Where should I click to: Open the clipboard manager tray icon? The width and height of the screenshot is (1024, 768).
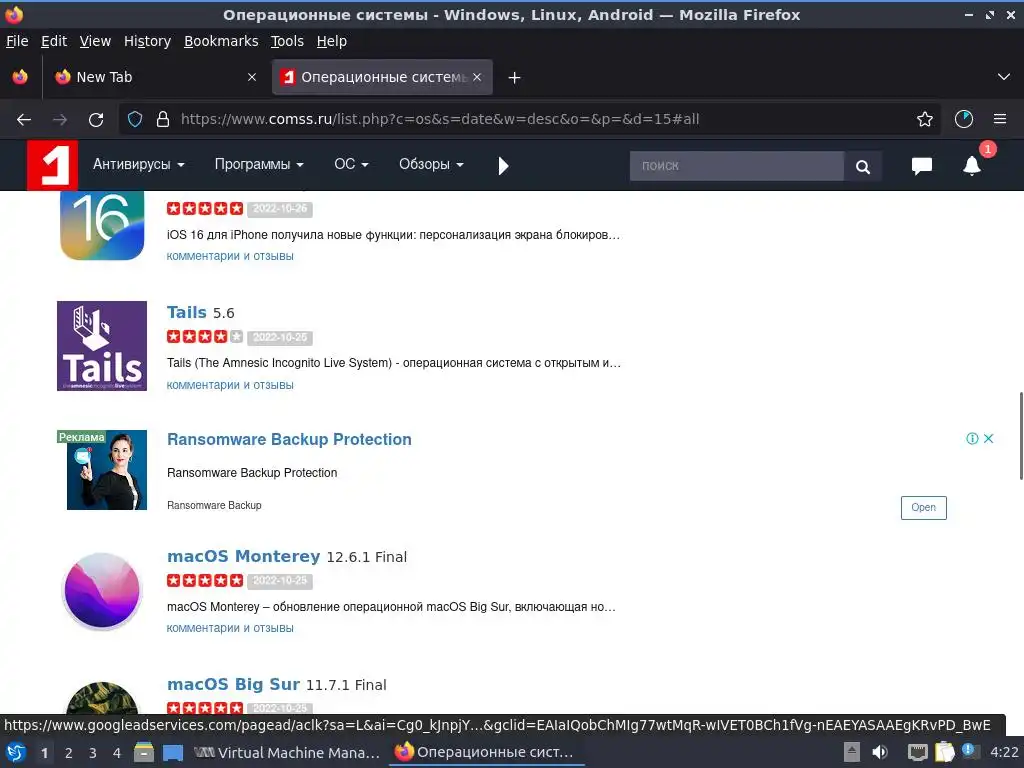pyautogui.click(x=944, y=753)
